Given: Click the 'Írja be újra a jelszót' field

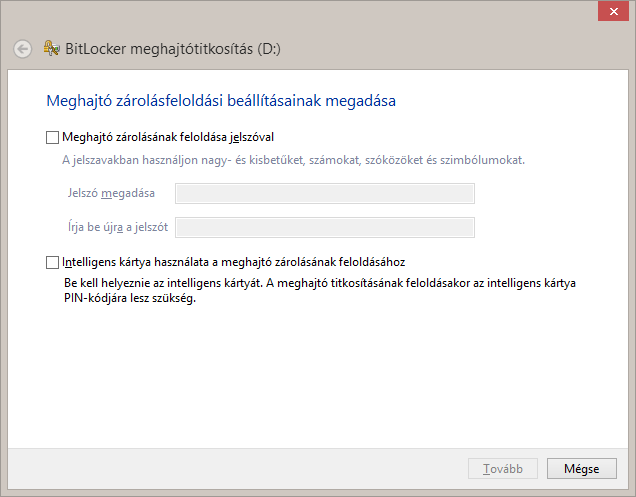Looking at the screenshot, I should point(325,228).
